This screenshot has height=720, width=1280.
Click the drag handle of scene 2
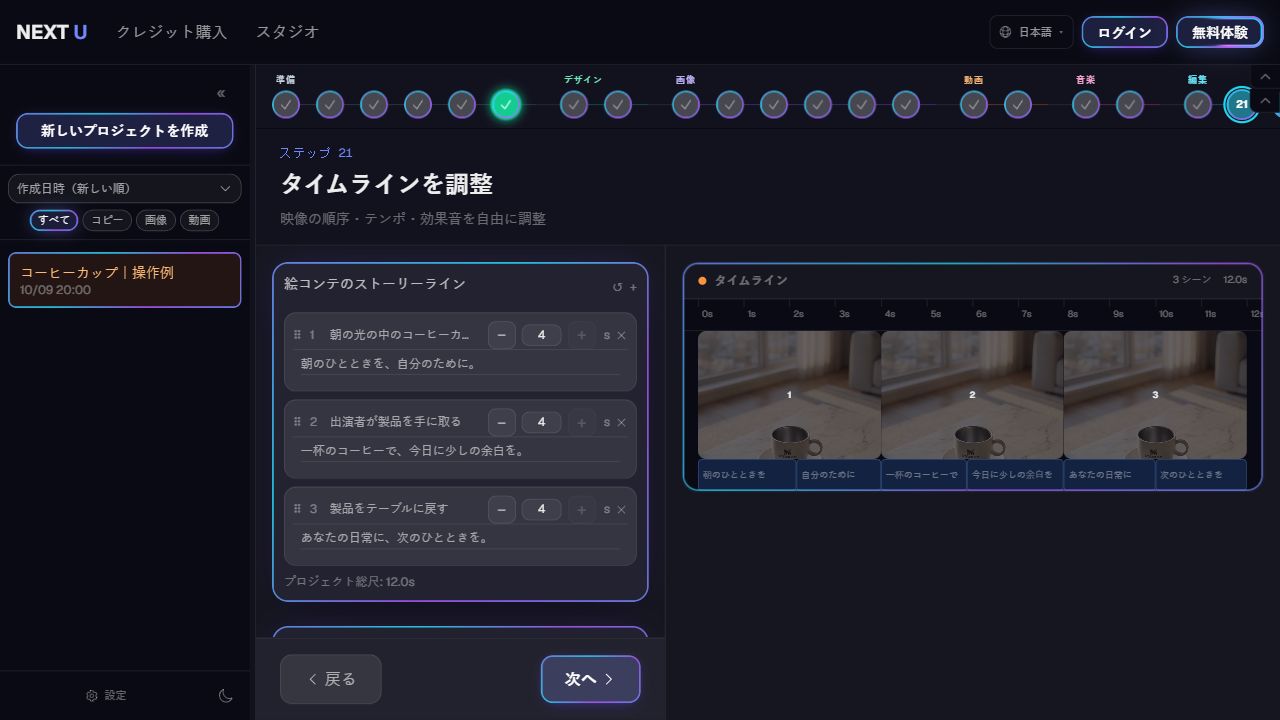[297, 422]
